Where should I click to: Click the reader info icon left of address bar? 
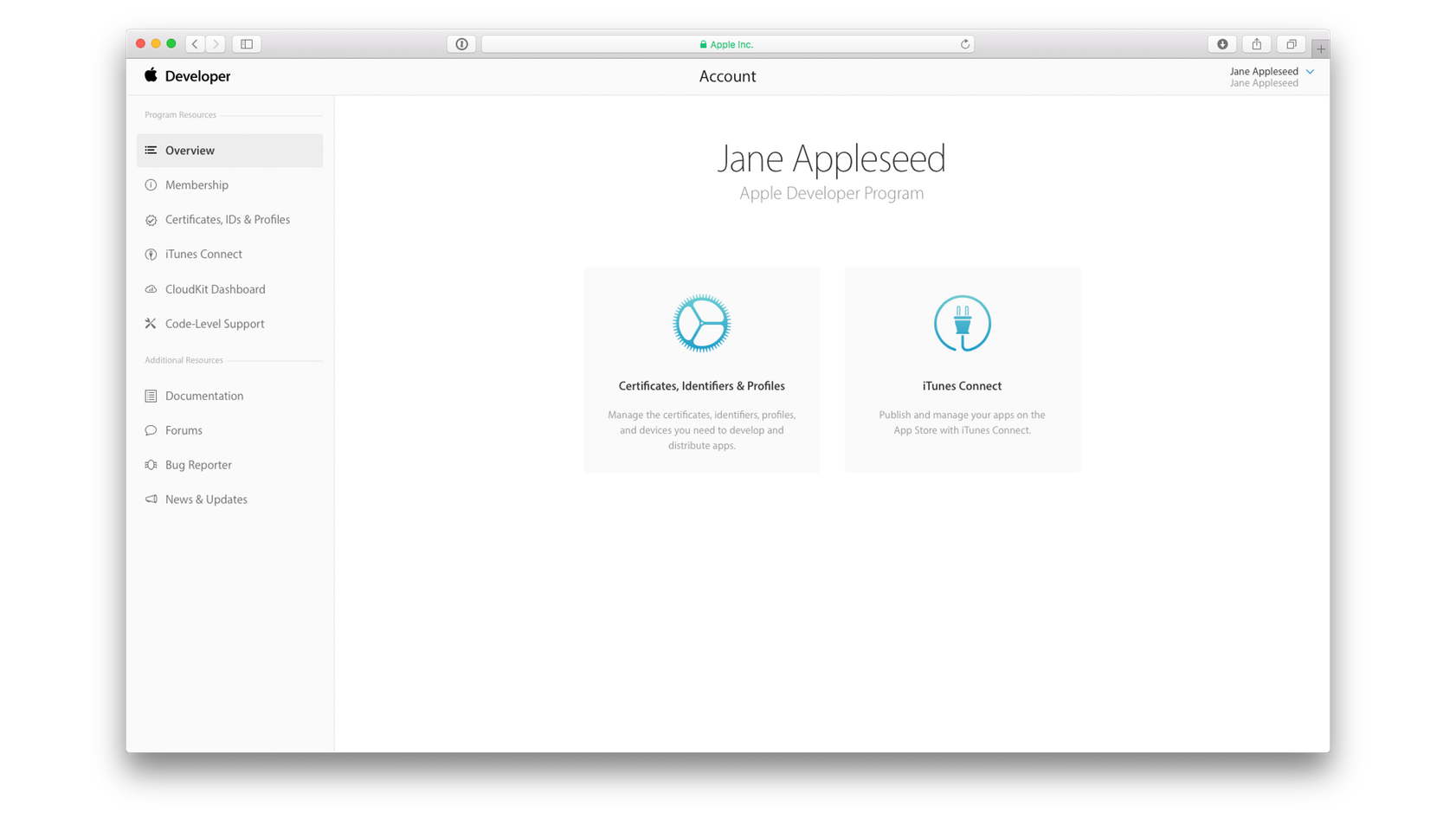pyautogui.click(x=461, y=44)
